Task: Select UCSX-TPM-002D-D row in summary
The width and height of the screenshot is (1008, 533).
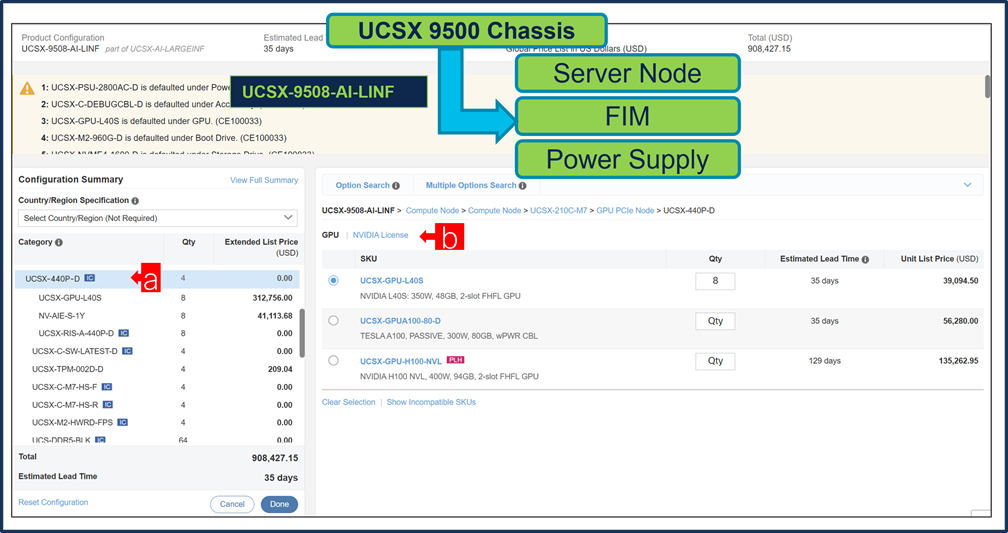Action: (157, 369)
